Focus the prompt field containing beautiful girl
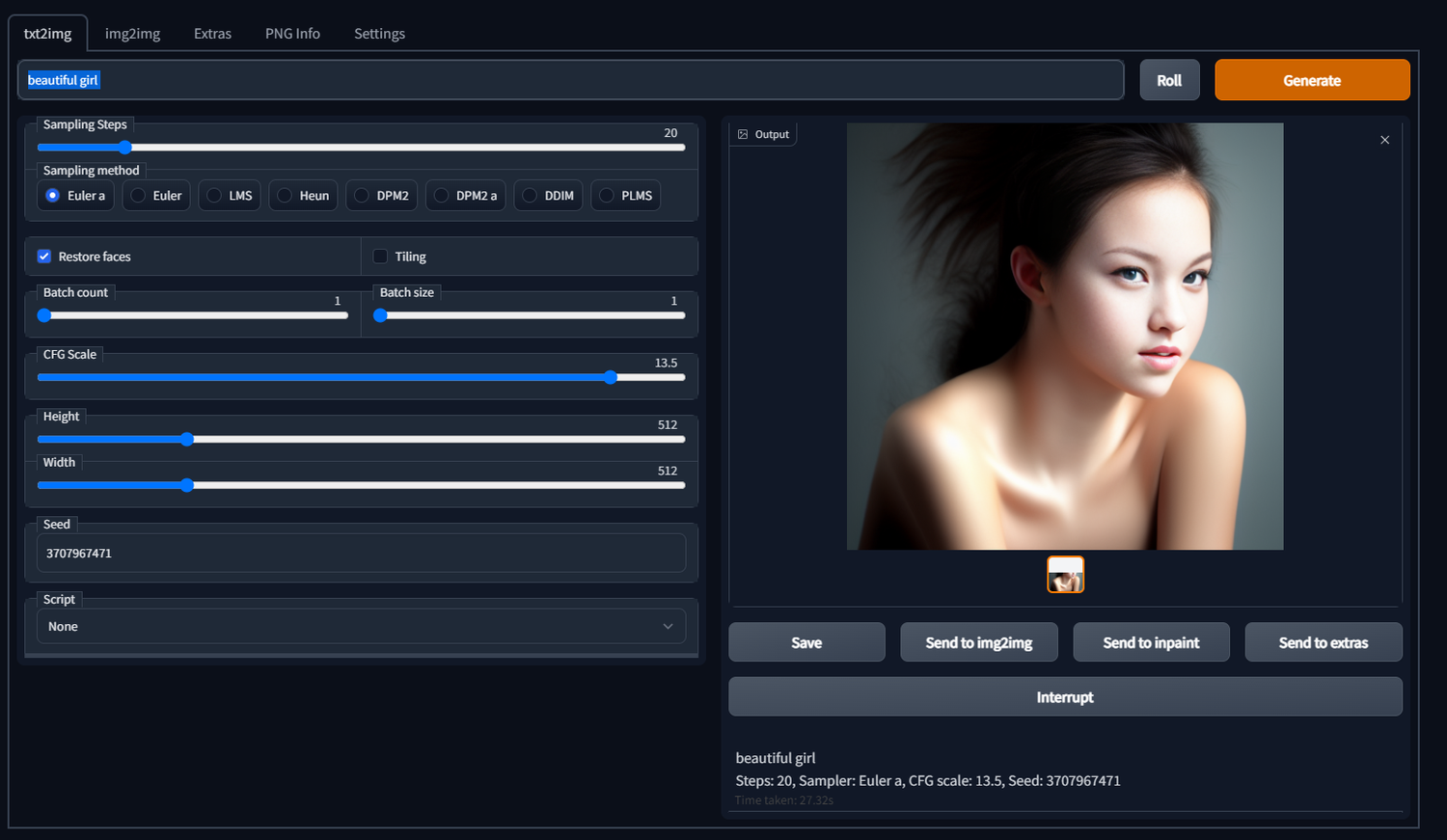Screen dimensions: 1447x840 click(x=571, y=80)
